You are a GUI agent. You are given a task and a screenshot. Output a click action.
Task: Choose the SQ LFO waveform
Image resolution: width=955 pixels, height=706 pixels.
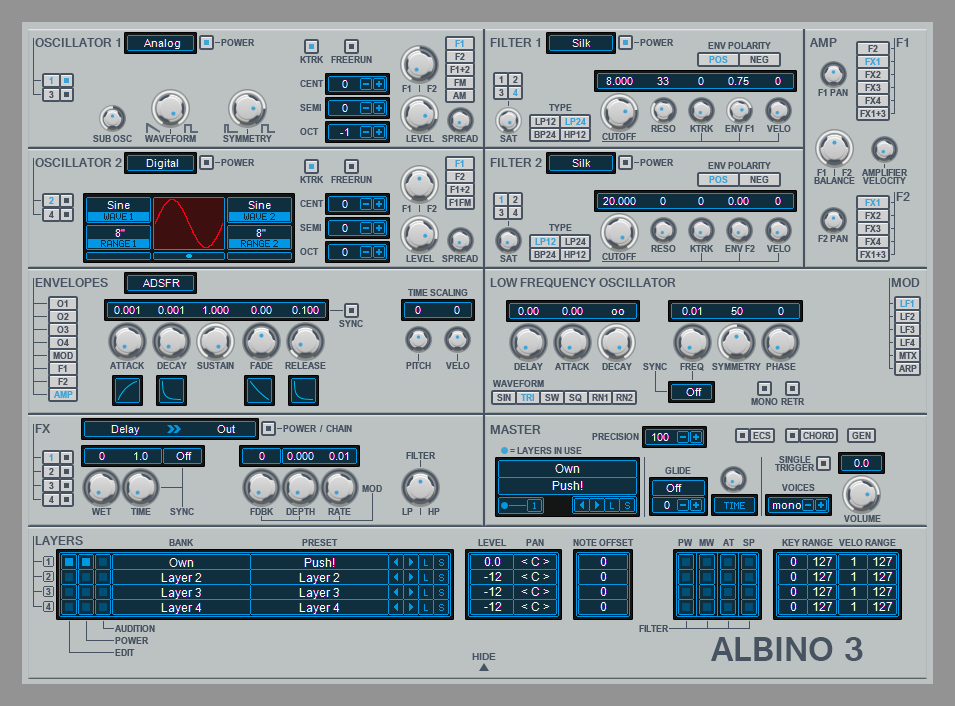[x=575, y=398]
